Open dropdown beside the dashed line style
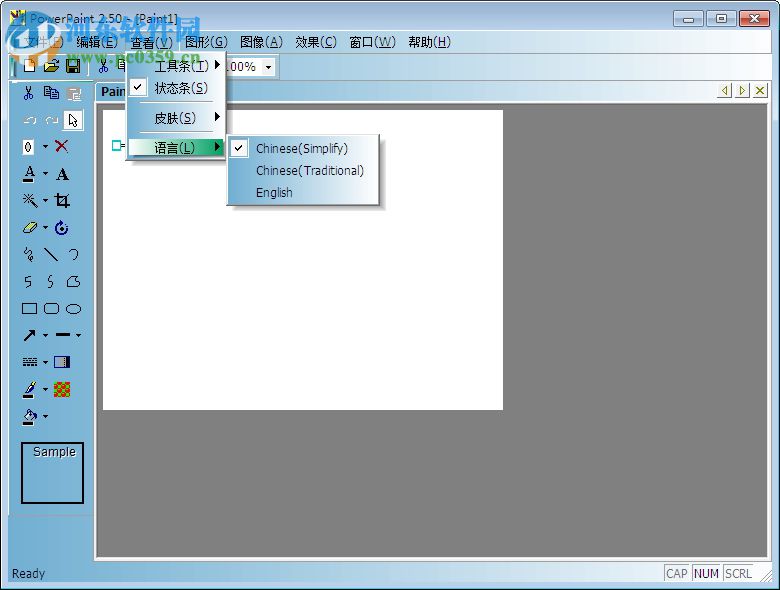Screen dimensions: 780x590 click(x=45, y=362)
